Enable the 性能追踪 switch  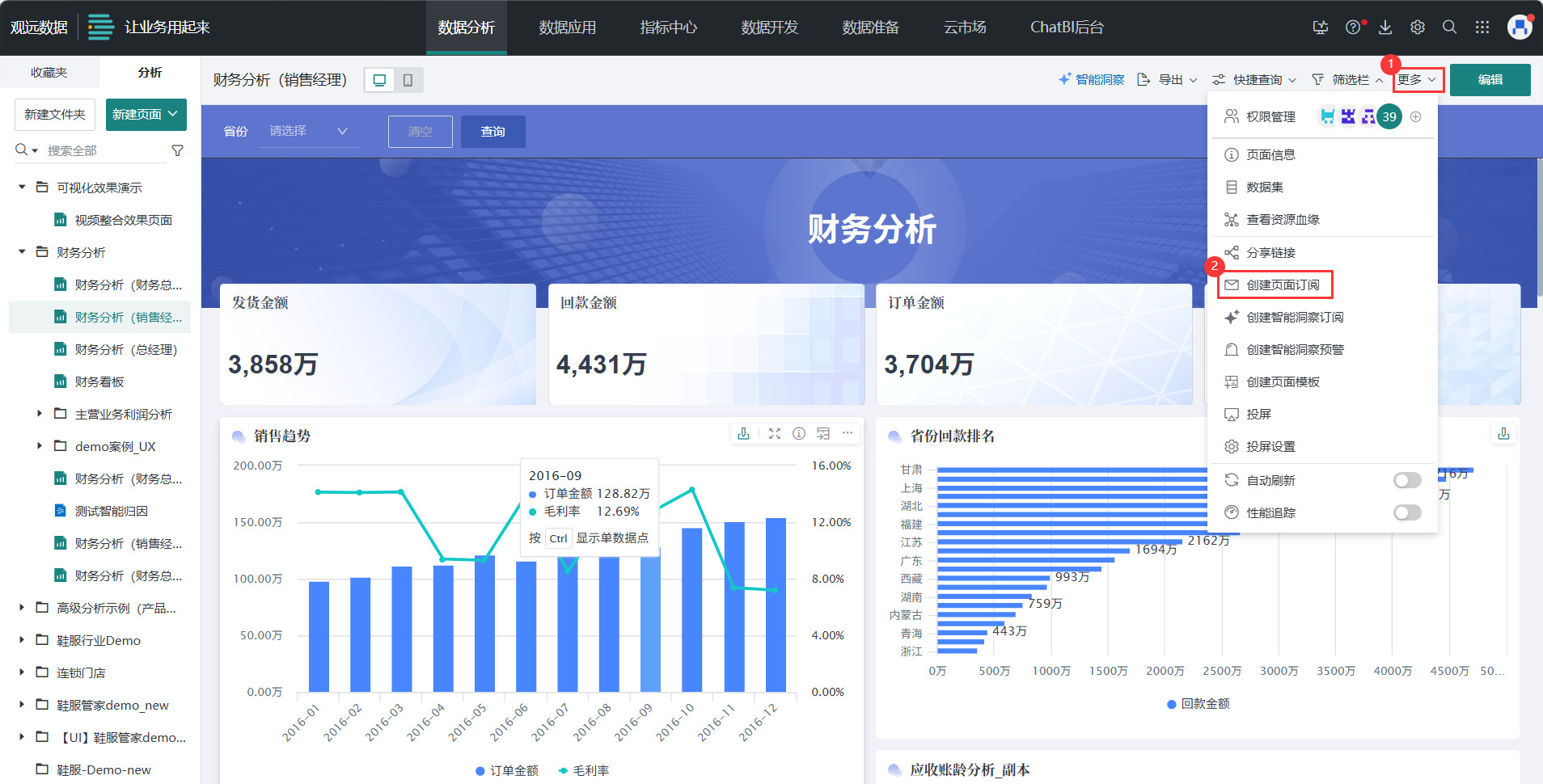click(x=1406, y=513)
